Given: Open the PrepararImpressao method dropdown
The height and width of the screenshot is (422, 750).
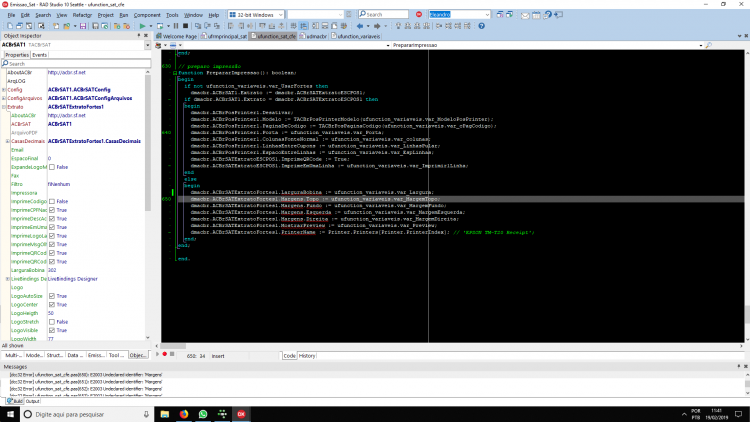Looking at the screenshot, I should 701,45.
